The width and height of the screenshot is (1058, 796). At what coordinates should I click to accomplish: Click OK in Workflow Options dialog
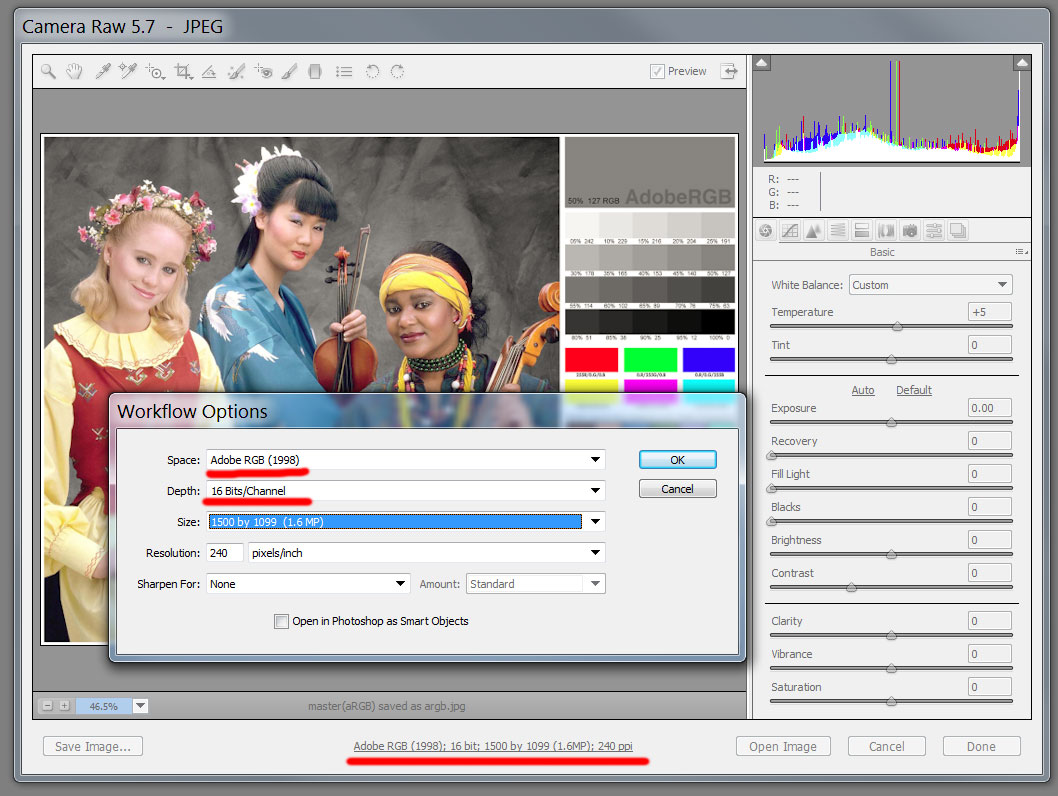pyautogui.click(x=677, y=460)
